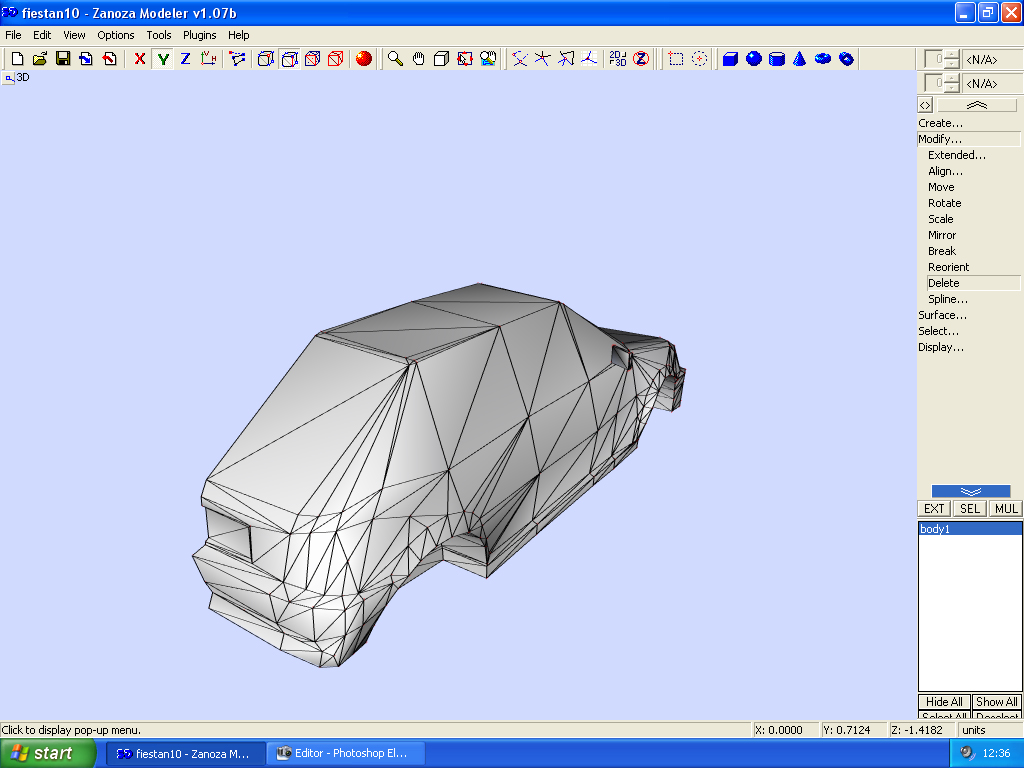Click the Save file icon
This screenshot has width=1024, height=768.
63,59
